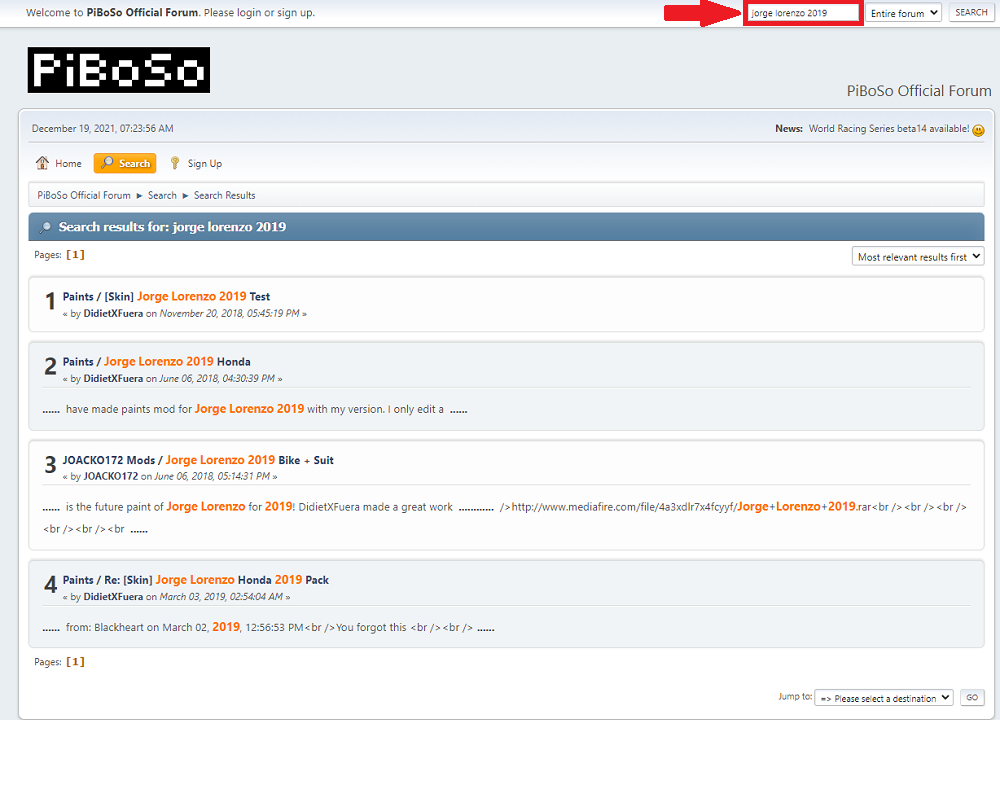This screenshot has width=1000, height=798.
Task: Open the Sign Up menu item
Action: [196, 163]
